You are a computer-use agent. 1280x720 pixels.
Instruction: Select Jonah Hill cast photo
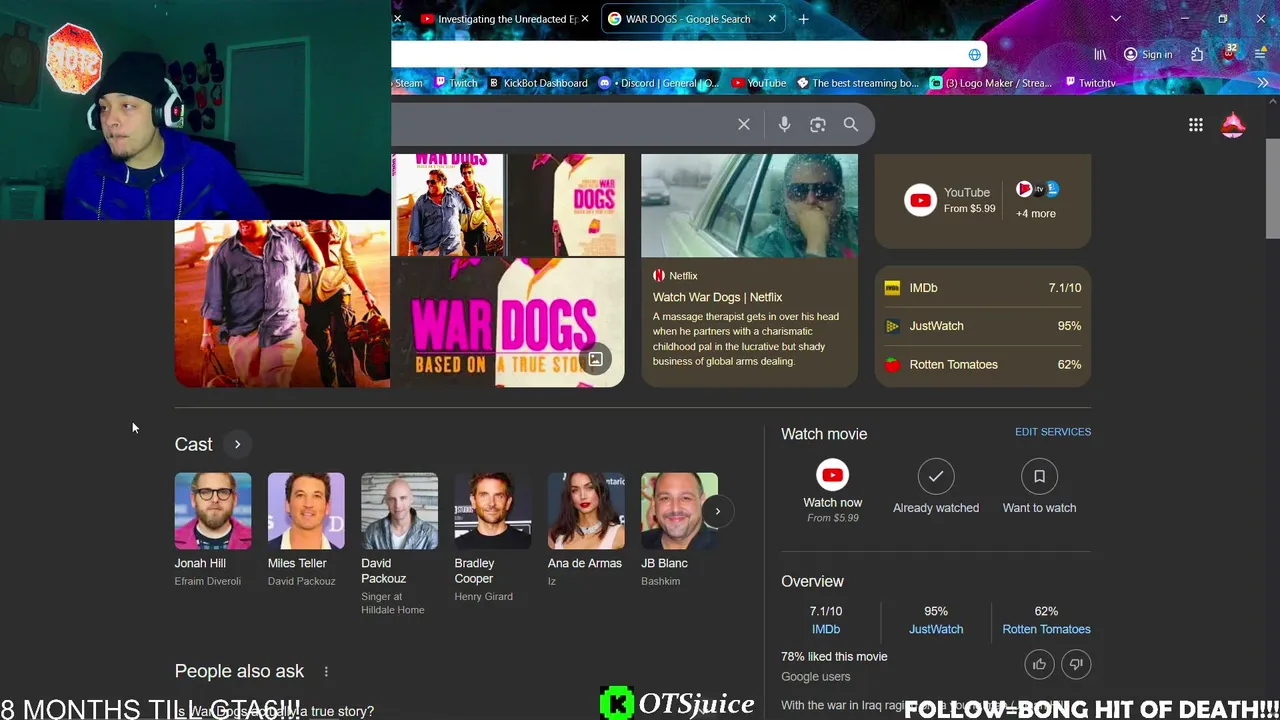213,511
